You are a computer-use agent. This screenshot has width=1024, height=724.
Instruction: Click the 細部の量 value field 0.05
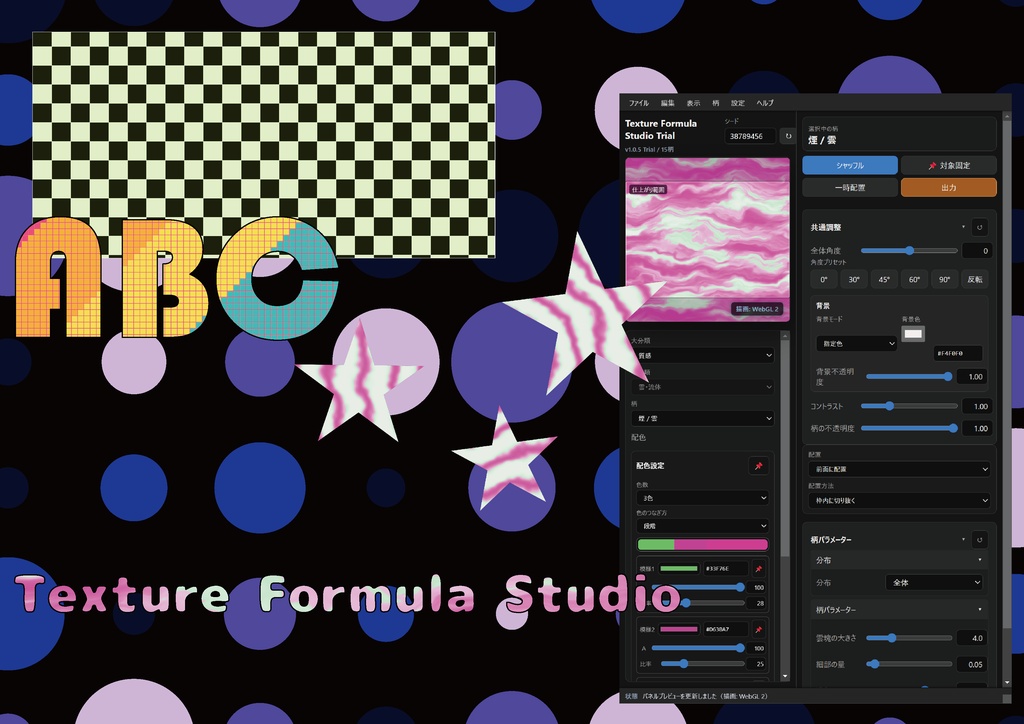click(972, 664)
